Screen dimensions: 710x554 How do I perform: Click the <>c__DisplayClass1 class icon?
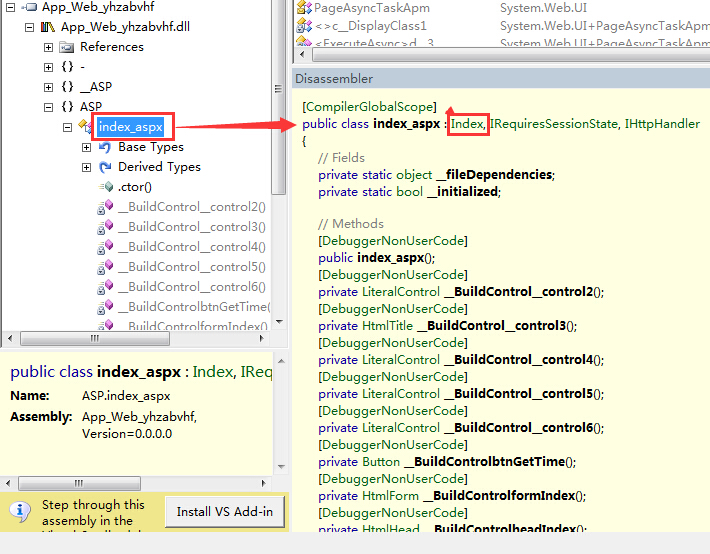tap(304, 26)
